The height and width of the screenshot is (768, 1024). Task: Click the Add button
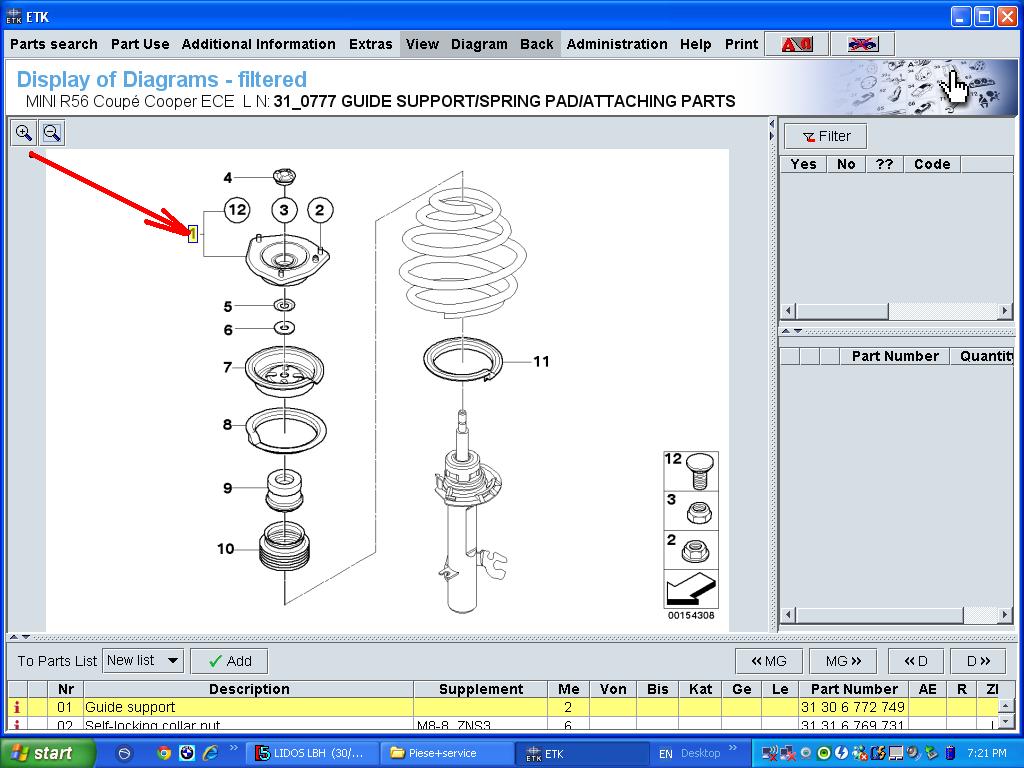coord(229,661)
